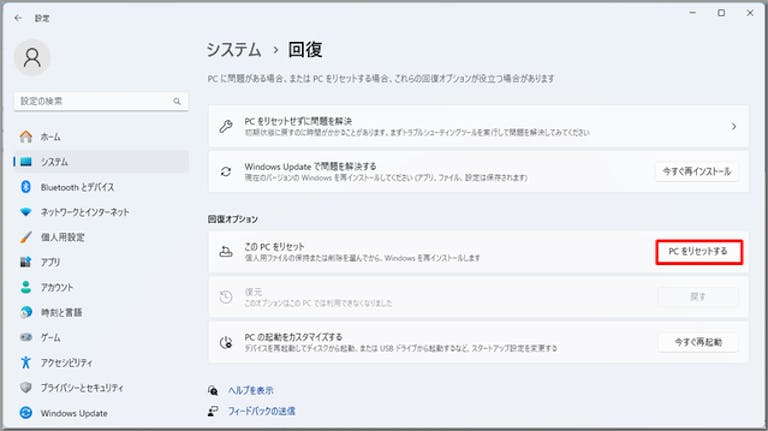
Task: Click the help headset icon
Action: pyautogui.click(x=213, y=390)
